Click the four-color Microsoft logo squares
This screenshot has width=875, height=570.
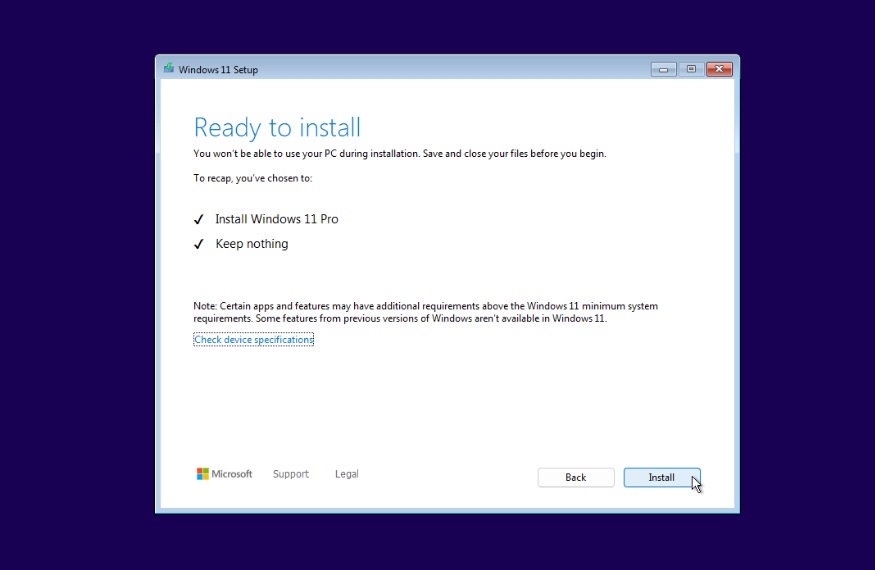[x=202, y=474]
